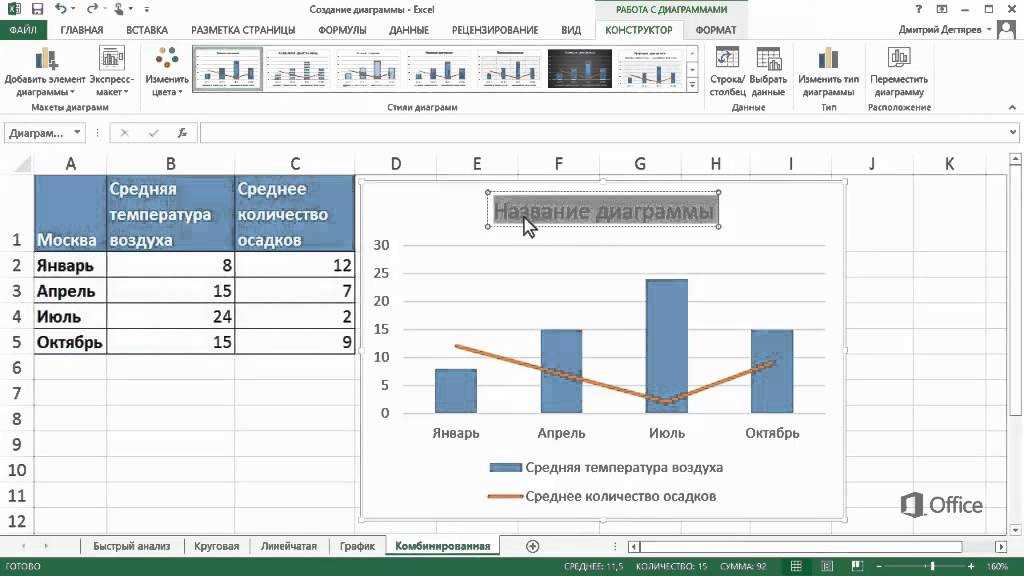
Task: Add a new sheet with plus button
Action: pos(532,546)
